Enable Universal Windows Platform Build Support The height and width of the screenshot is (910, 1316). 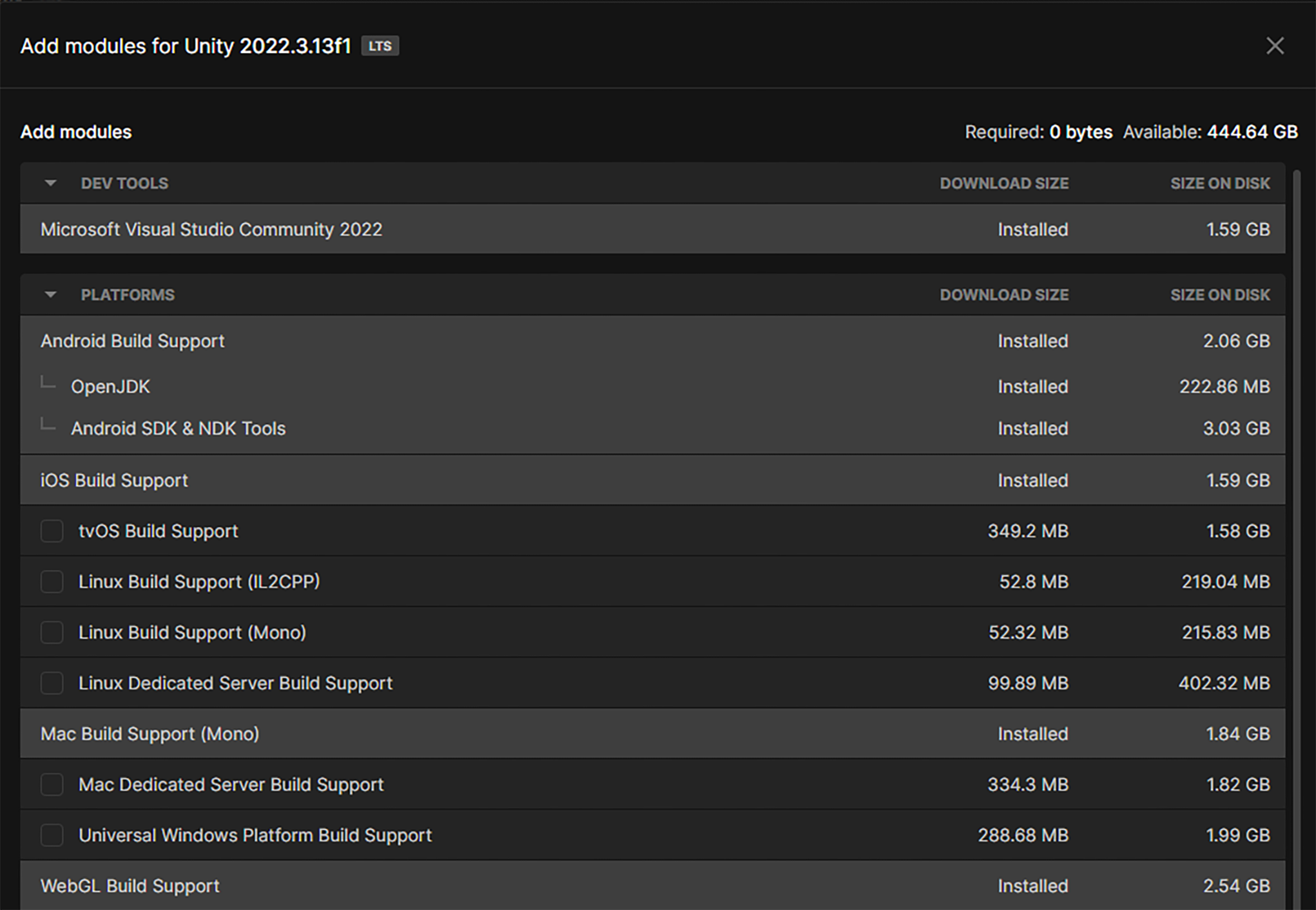point(52,835)
